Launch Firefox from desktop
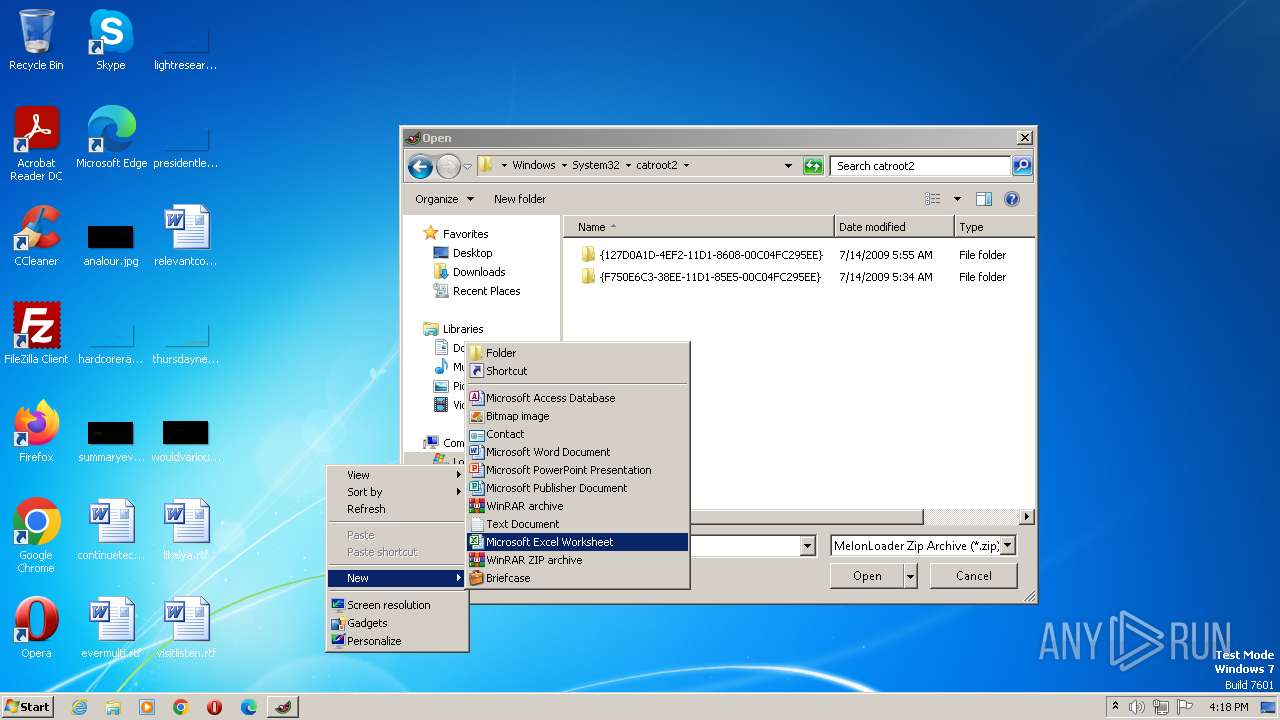 [36, 432]
